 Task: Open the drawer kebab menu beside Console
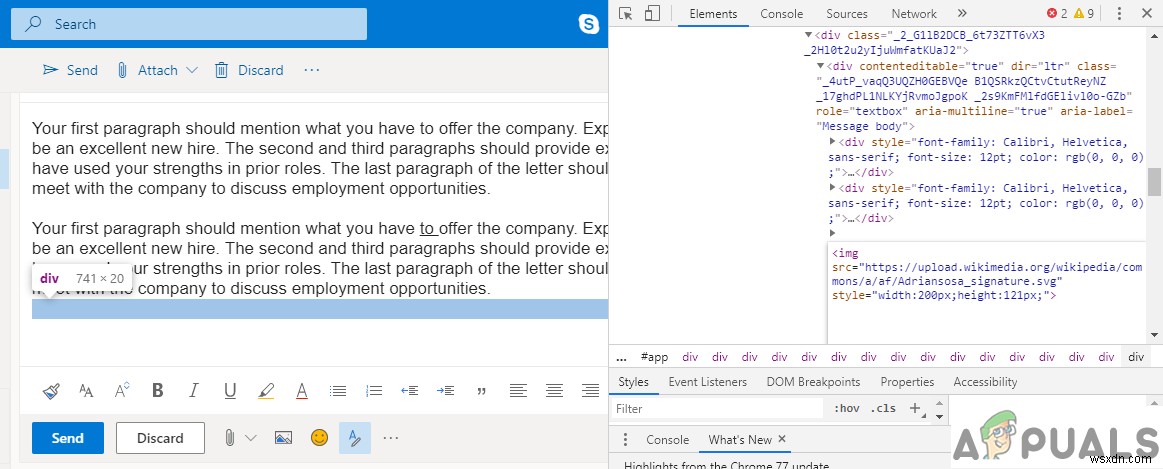(625, 439)
